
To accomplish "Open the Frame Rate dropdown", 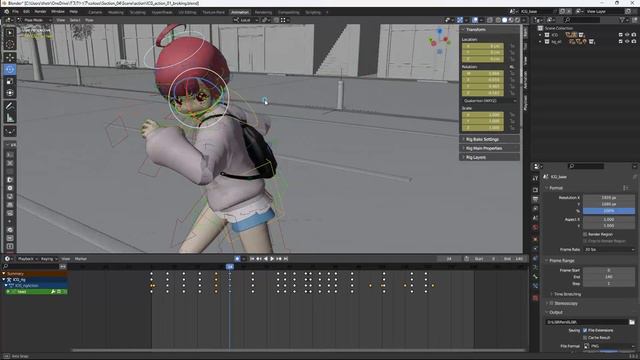I will (x=609, y=249).
